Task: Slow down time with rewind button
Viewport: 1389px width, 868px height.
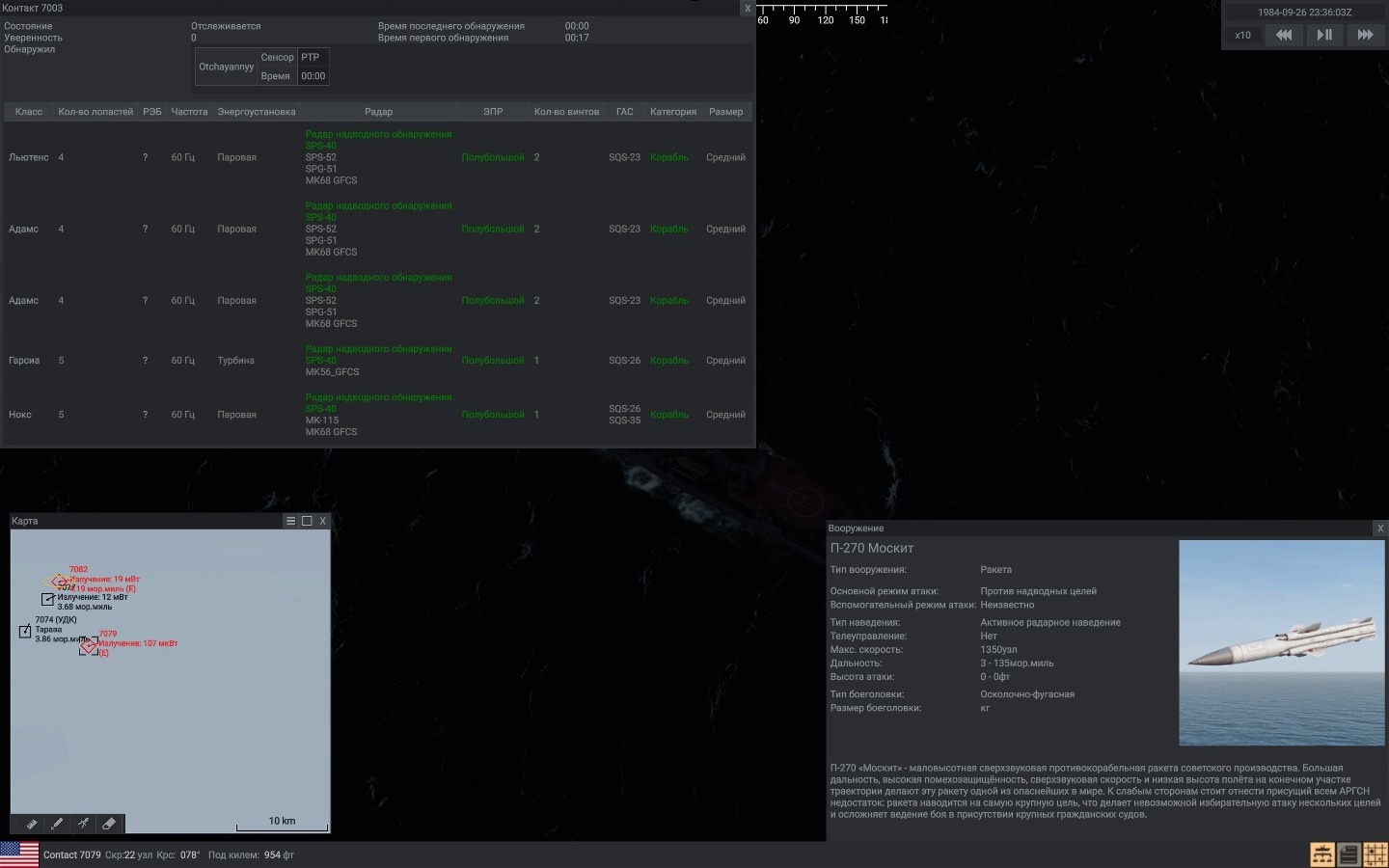Action: 1284,35
